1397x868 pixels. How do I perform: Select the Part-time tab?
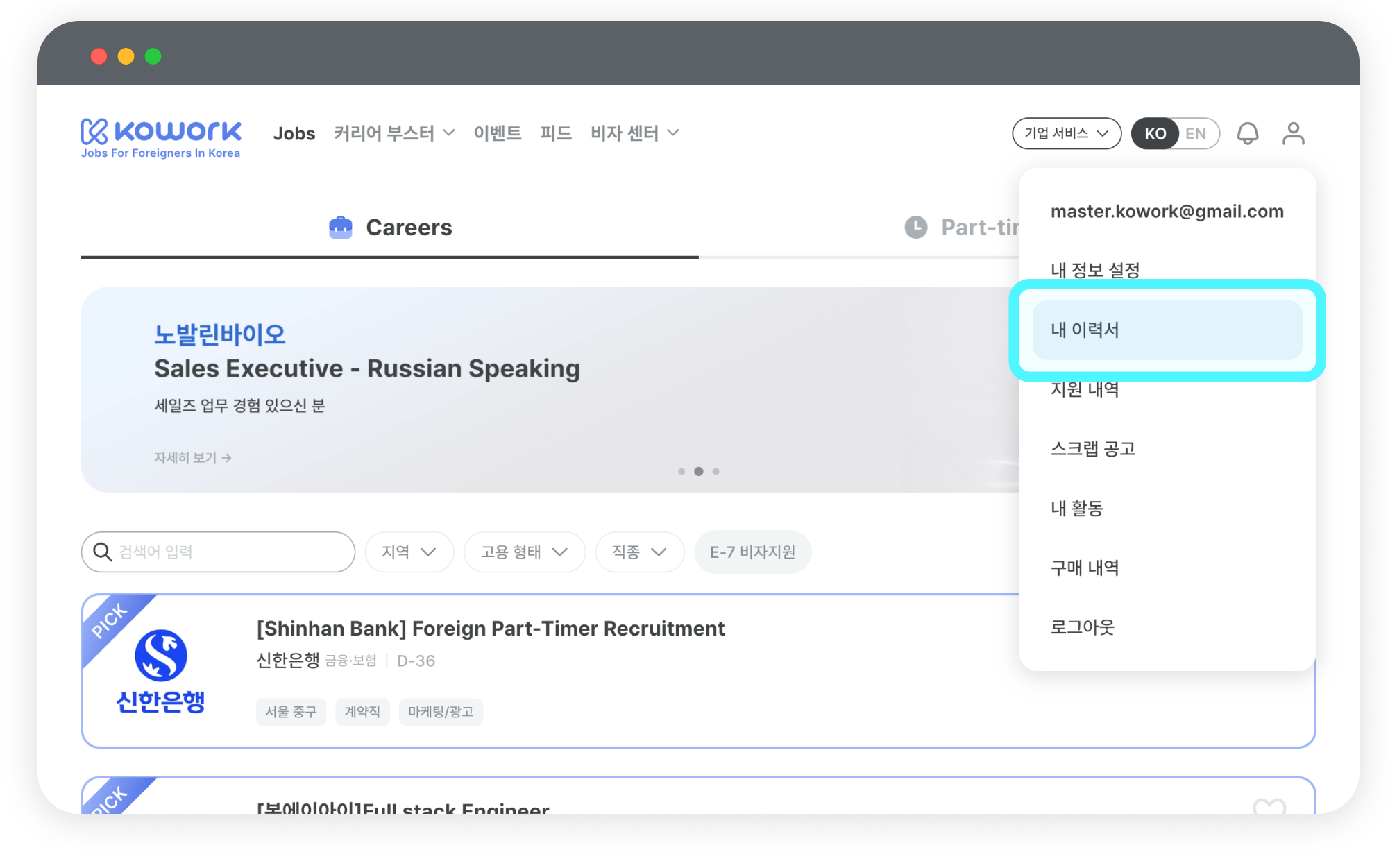click(x=963, y=228)
